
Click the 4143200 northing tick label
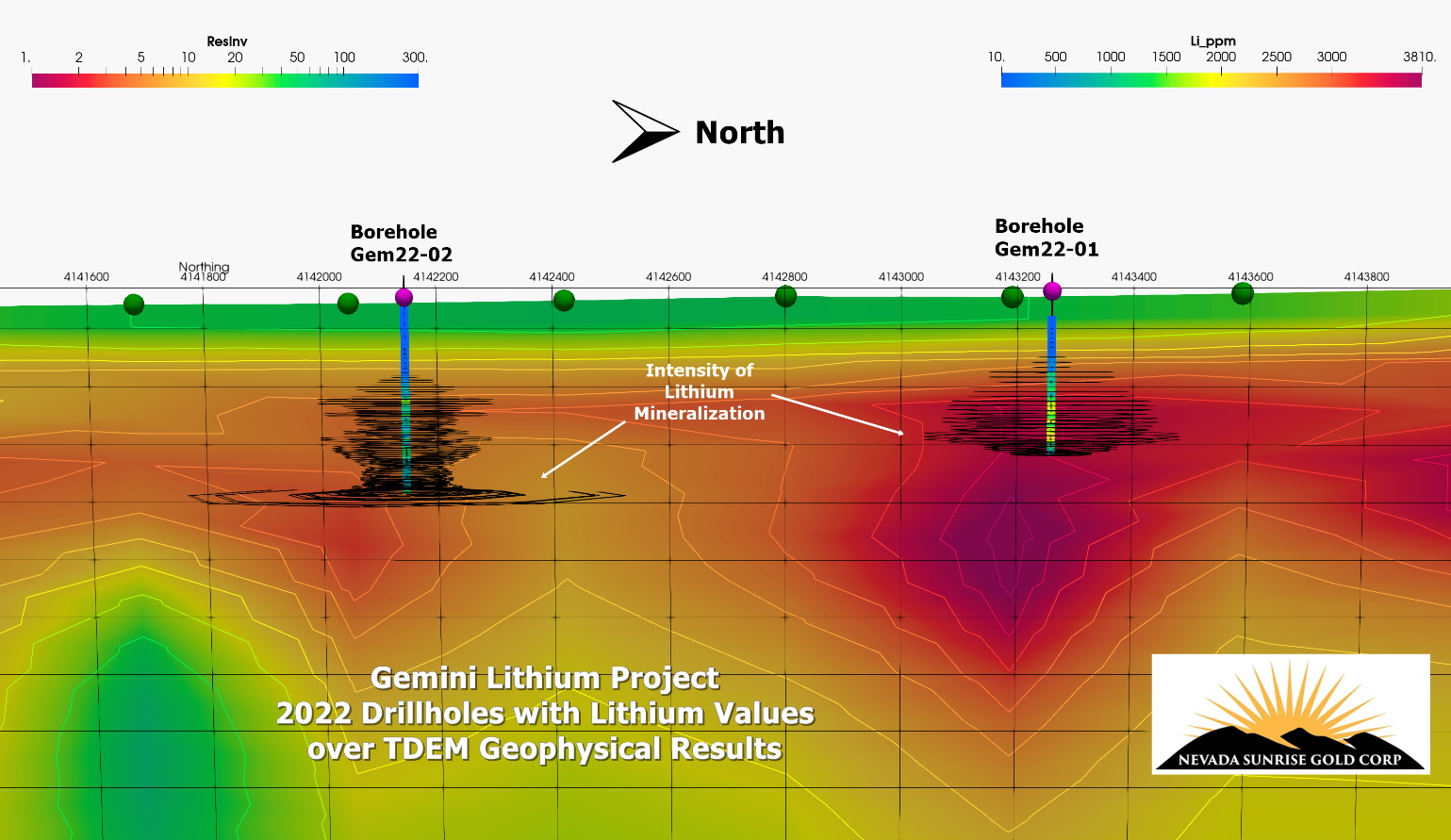[1018, 277]
